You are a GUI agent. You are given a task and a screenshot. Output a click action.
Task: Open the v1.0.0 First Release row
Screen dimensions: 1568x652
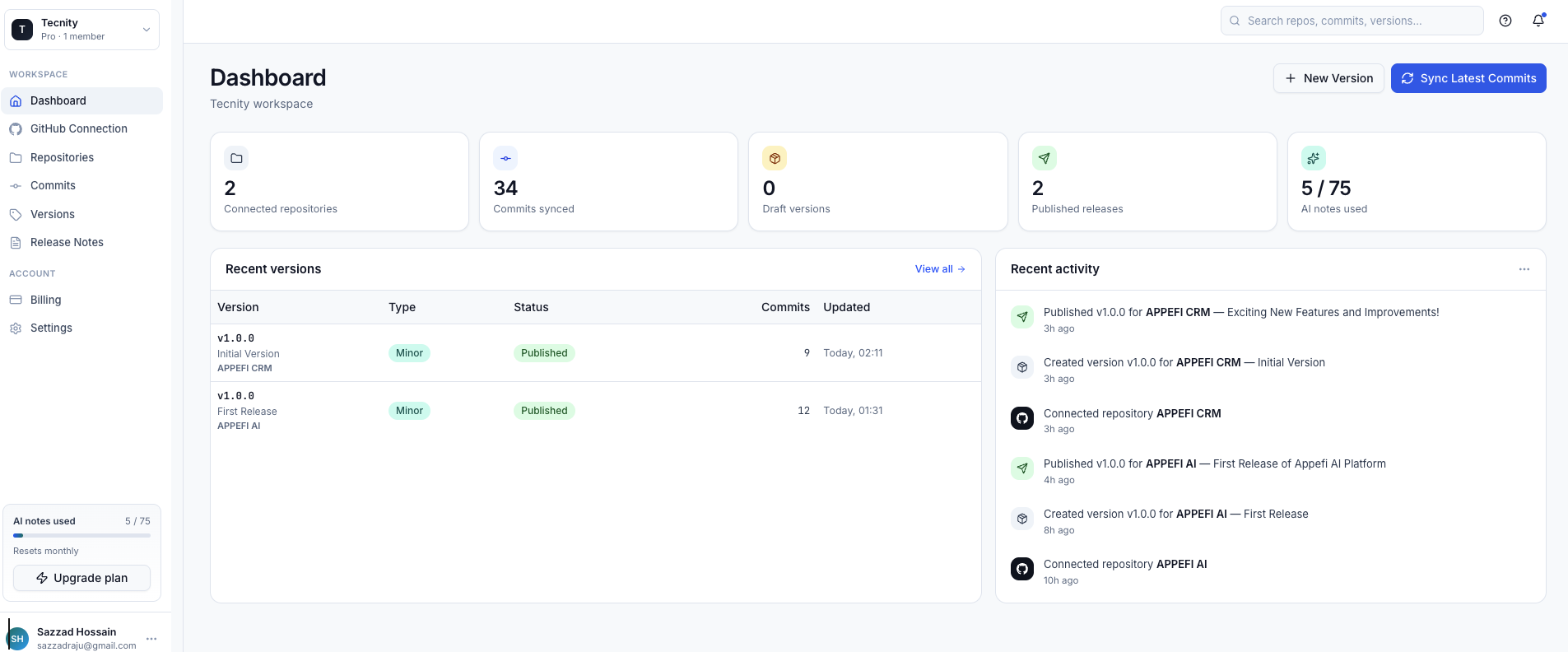coord(595,411)
